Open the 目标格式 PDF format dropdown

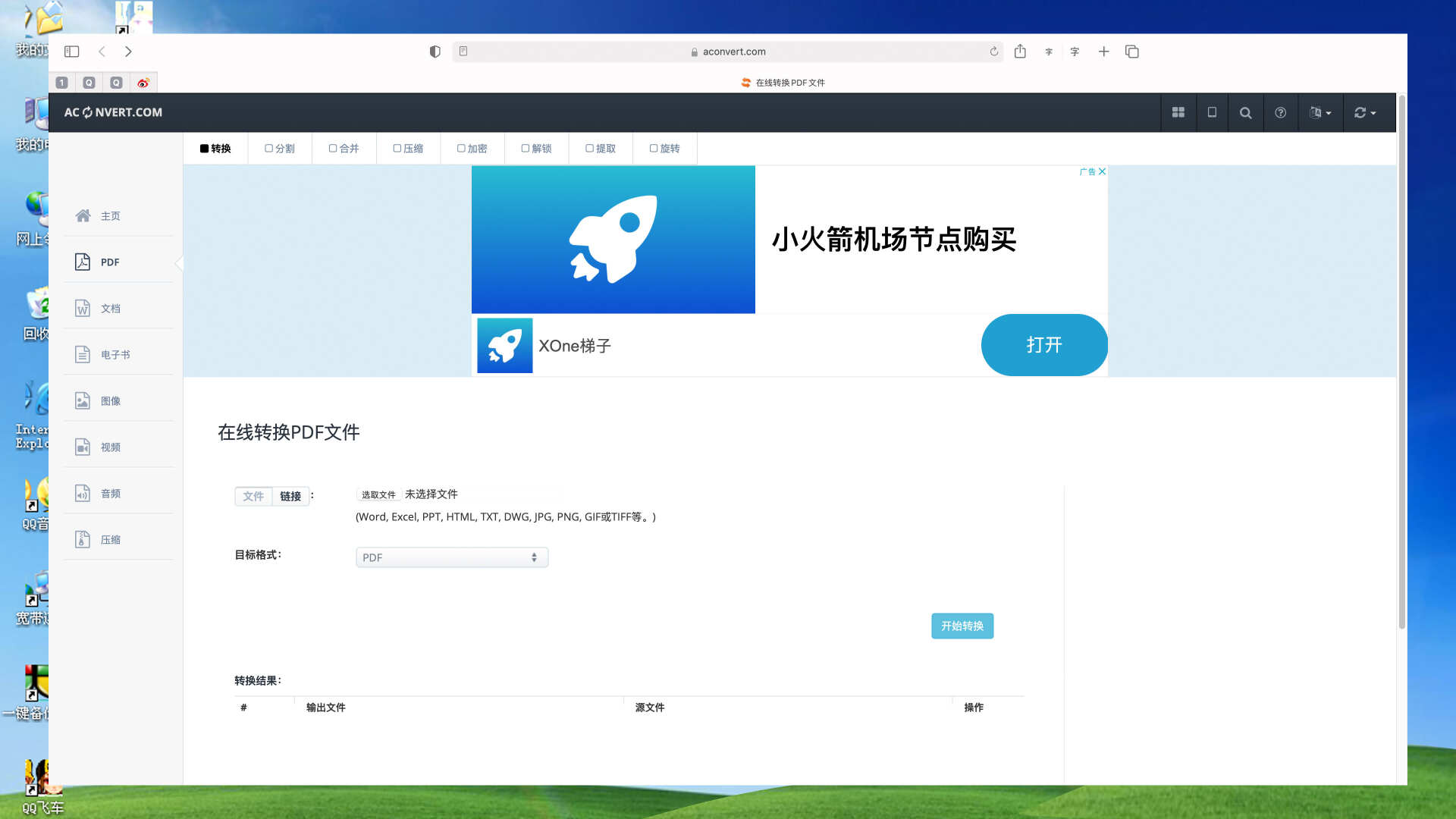pos(452,557)
